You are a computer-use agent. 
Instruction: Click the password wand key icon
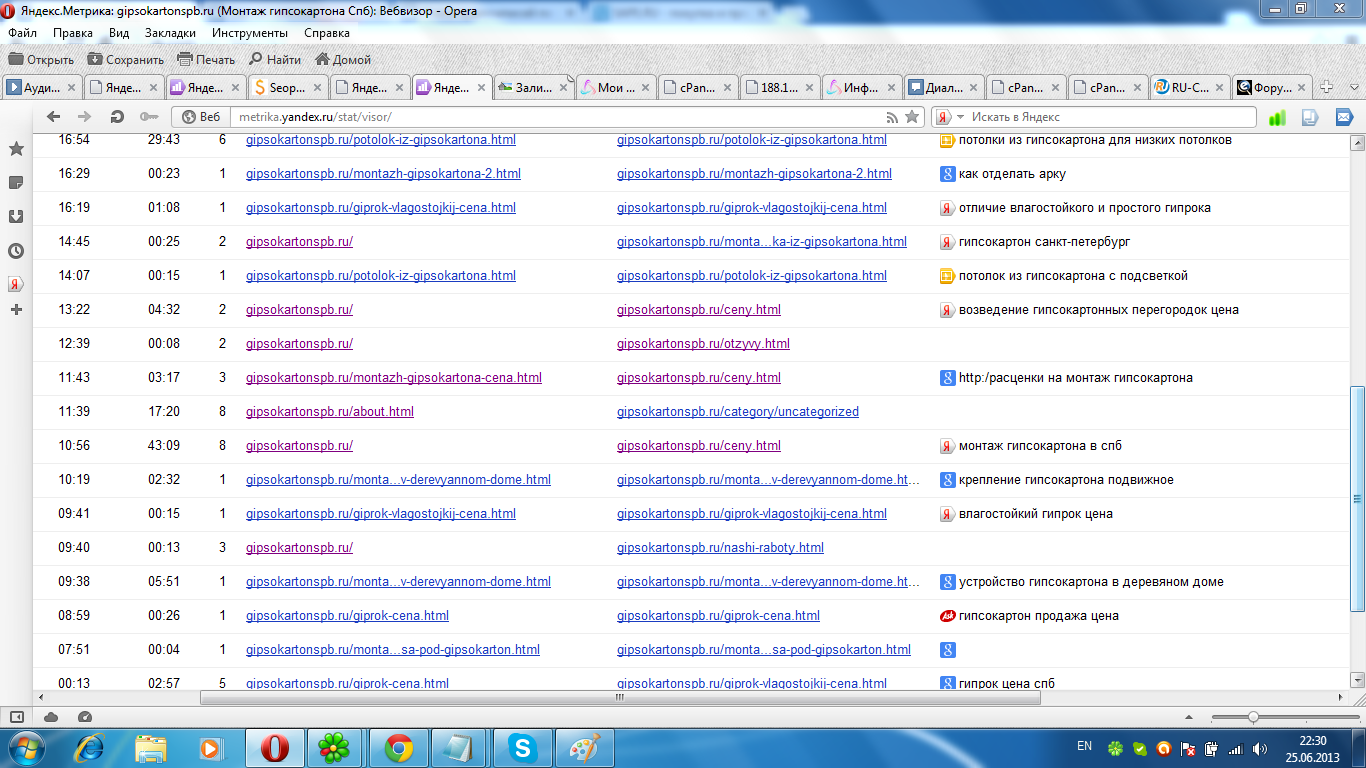[x=148, y=117]
